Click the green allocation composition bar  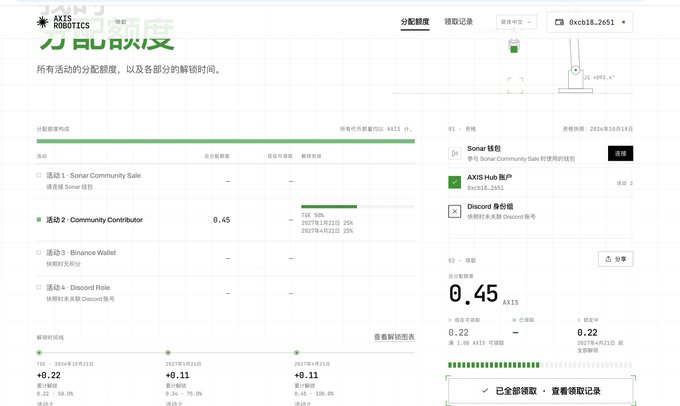[x=226, y=141]
